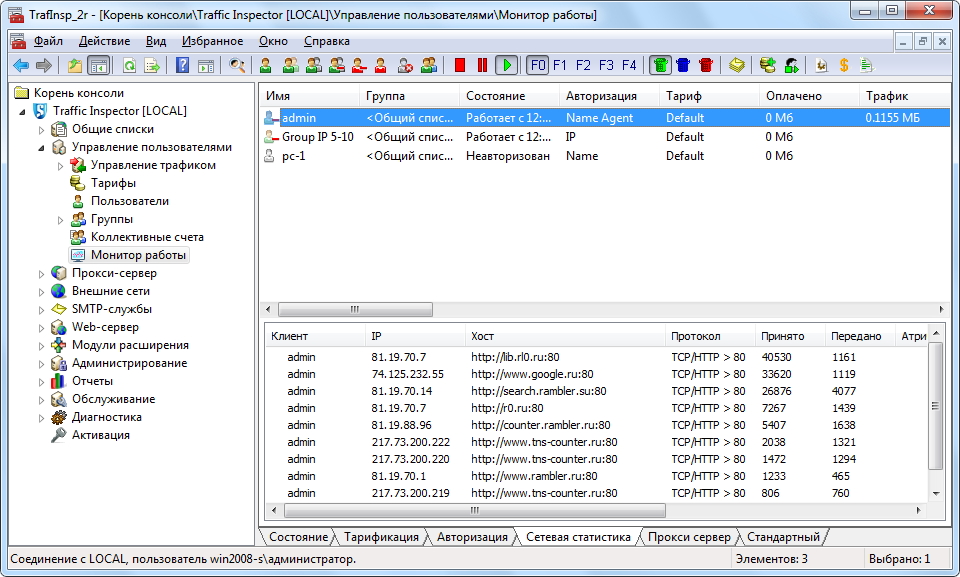Sort connections by the Протокол column header
Screen dimensions: 960x577
pyautogui.click(x=710, y=336)
